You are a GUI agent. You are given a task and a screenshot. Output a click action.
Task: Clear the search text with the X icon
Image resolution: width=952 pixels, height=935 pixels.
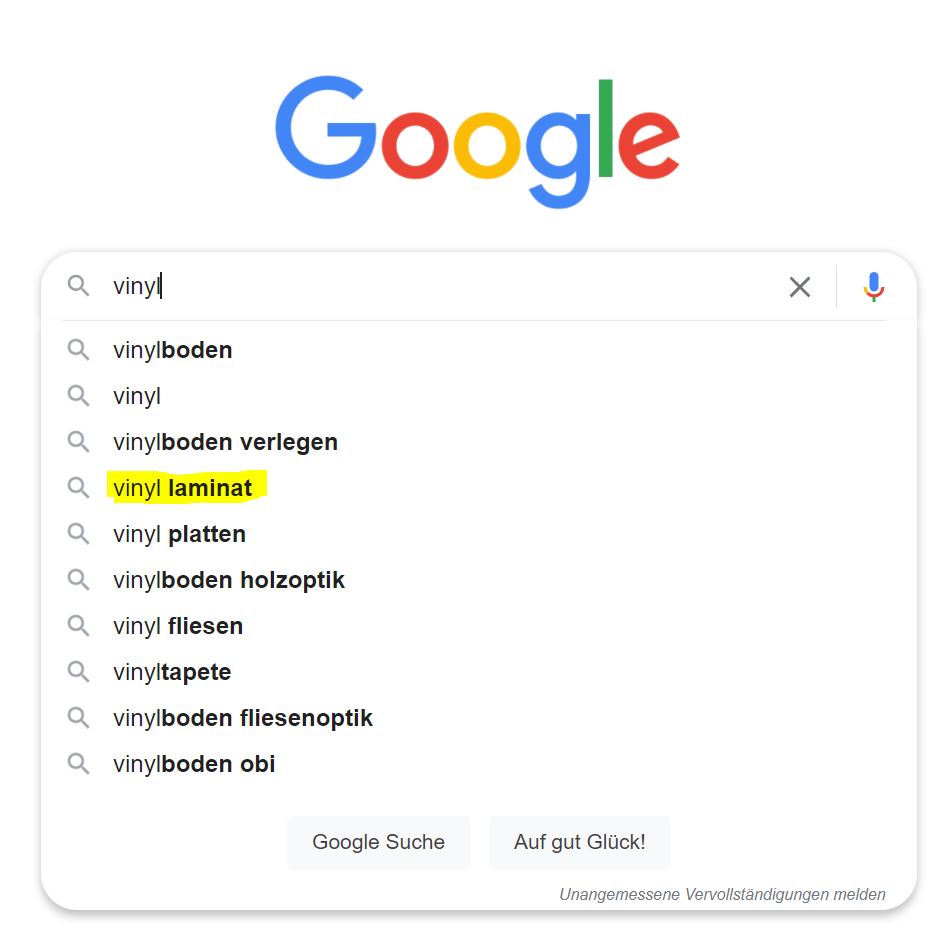tap(800, 287)
